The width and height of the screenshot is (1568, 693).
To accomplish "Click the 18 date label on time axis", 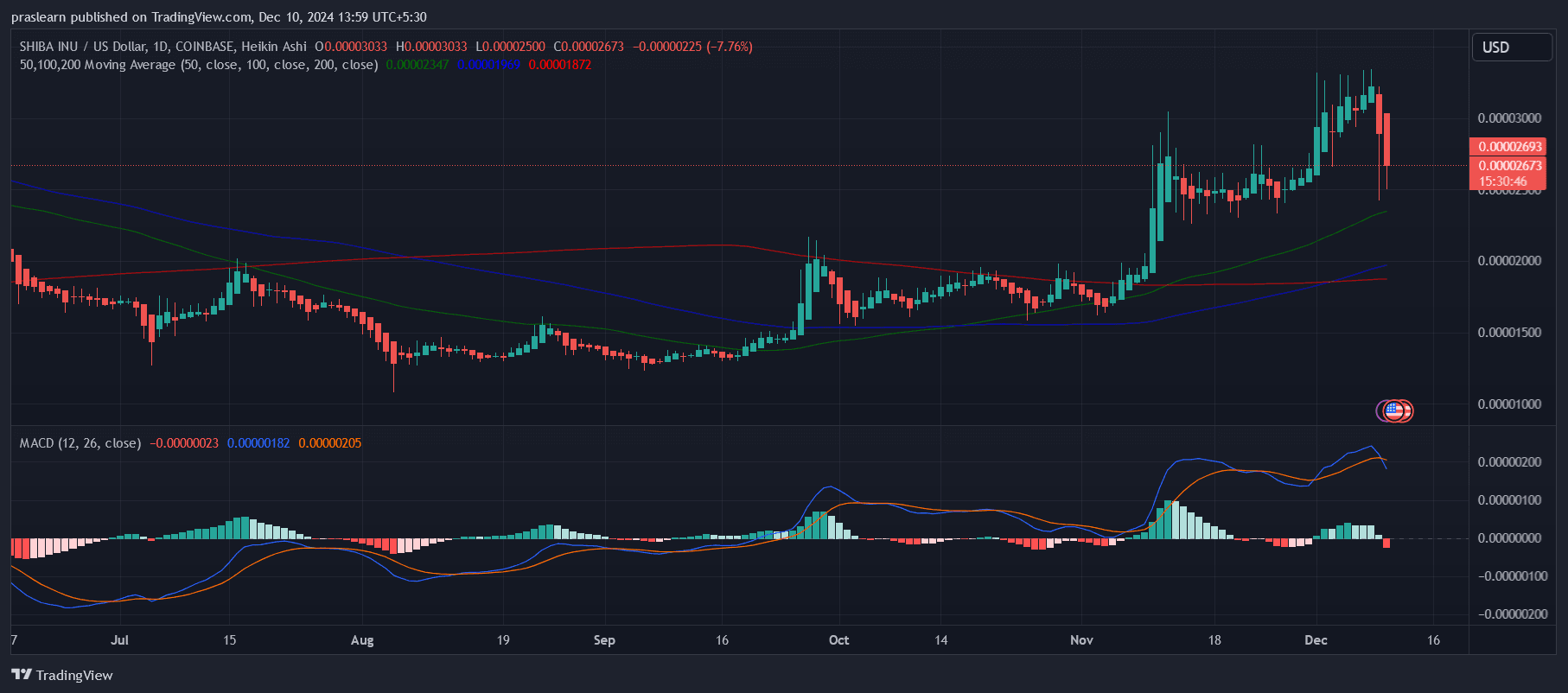I will pyautogui.click(x=1214, y=640).
